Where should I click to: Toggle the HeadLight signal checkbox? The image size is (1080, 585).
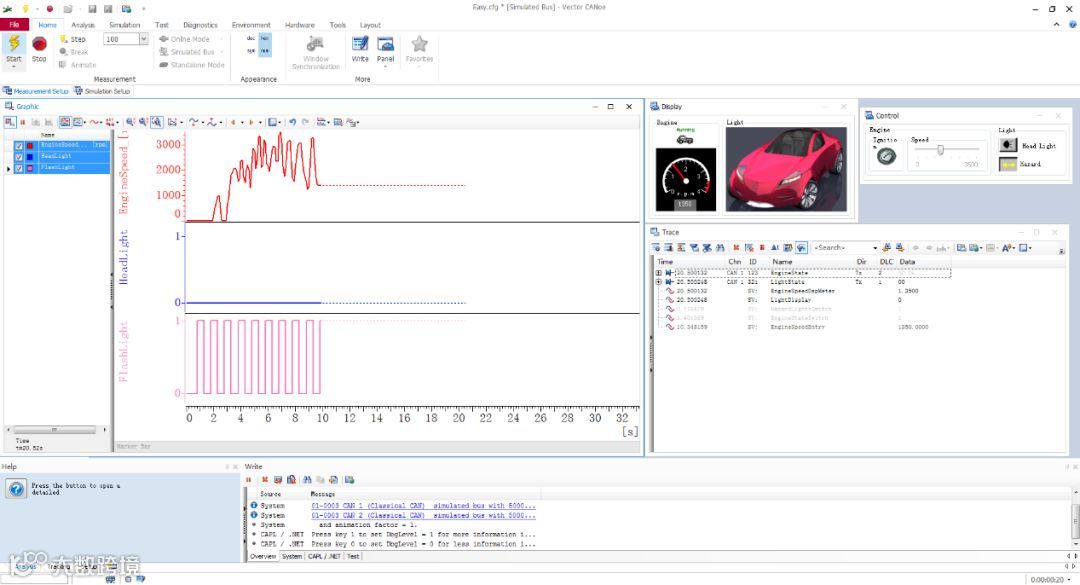[x=19, y=157]
